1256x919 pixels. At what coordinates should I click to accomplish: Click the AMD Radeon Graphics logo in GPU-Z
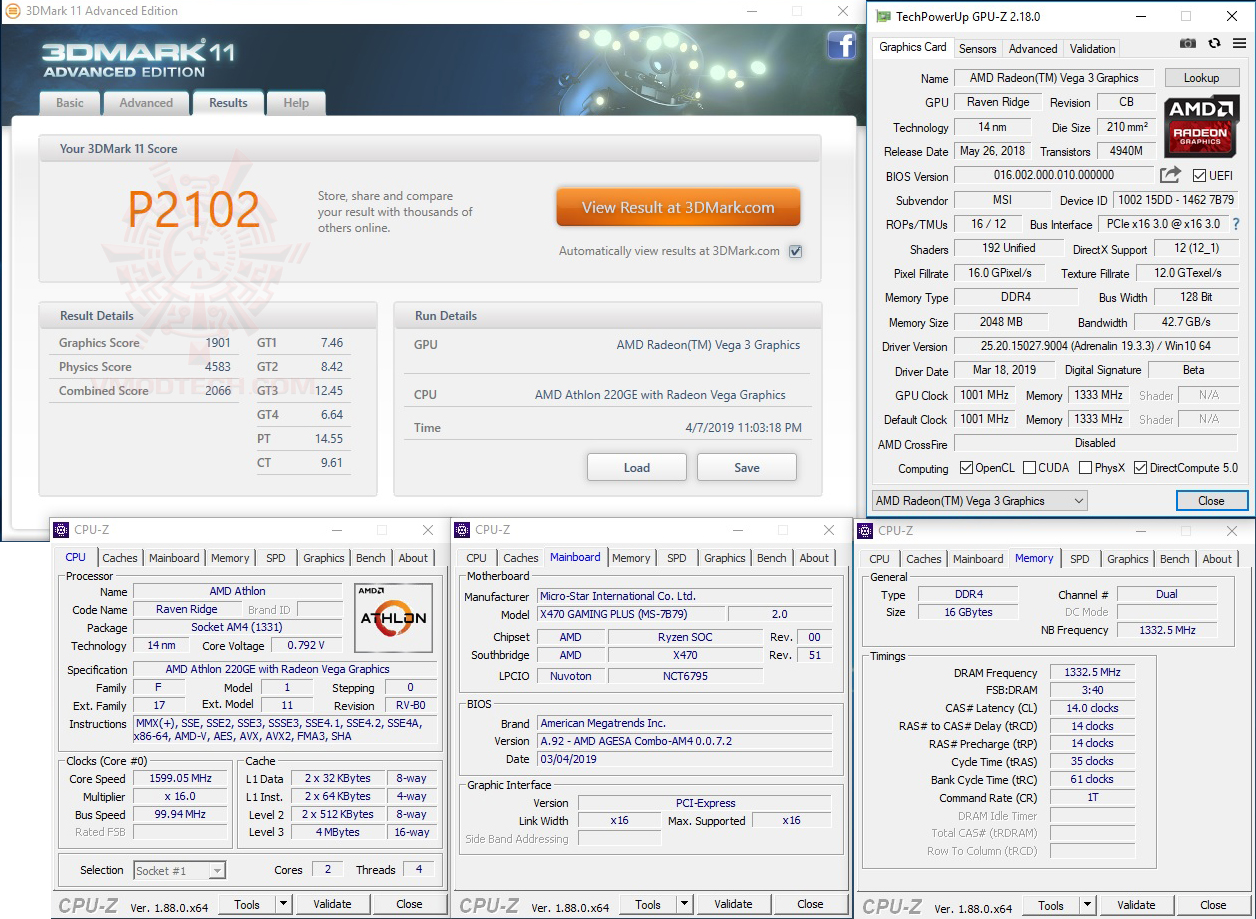(x=1200, y=124)
